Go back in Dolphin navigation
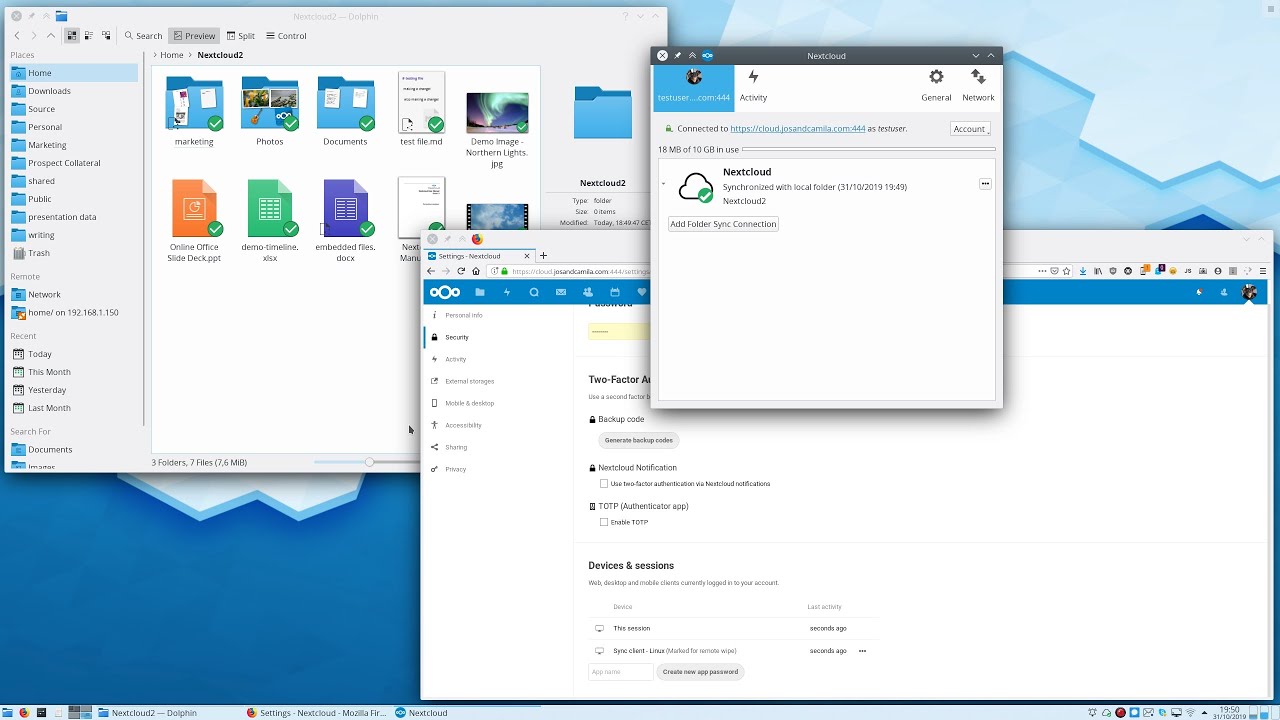The image size is (1280, 720). click(16, 35)
